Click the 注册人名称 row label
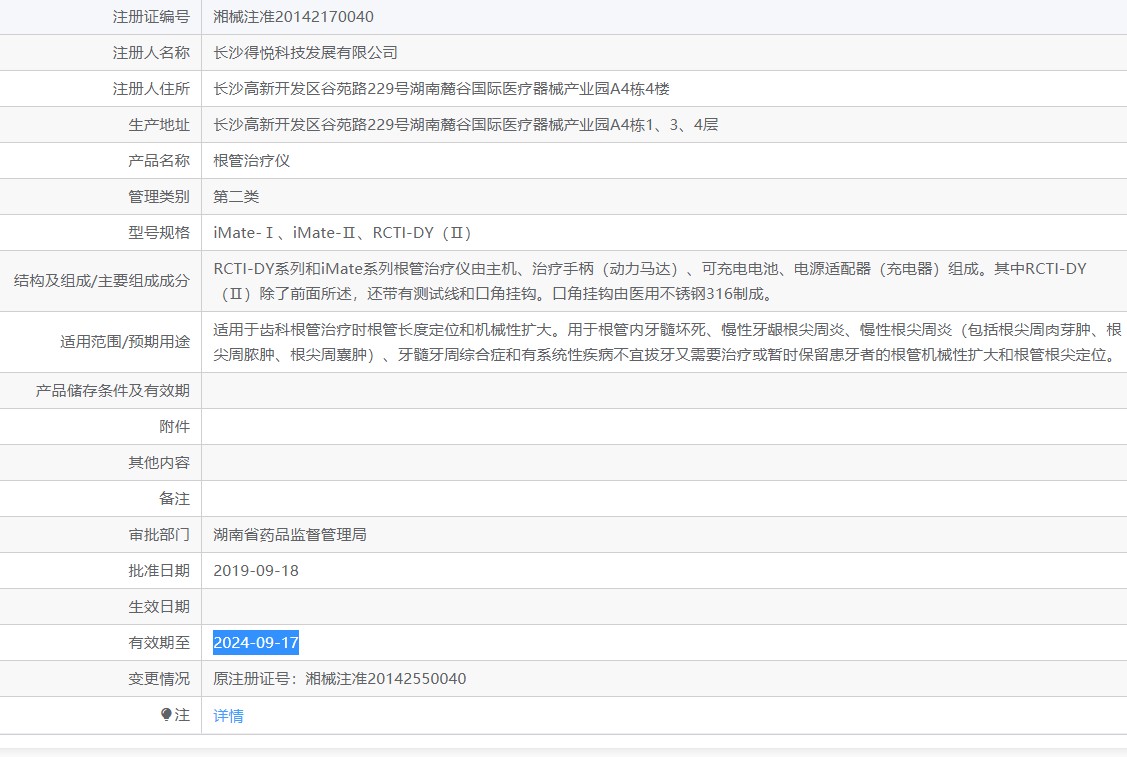This screenshot has height=757, width=1127. (x=151, y=52)
